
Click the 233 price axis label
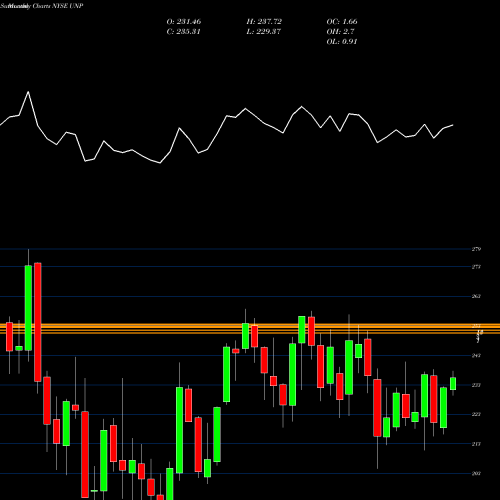pos(476,385)
